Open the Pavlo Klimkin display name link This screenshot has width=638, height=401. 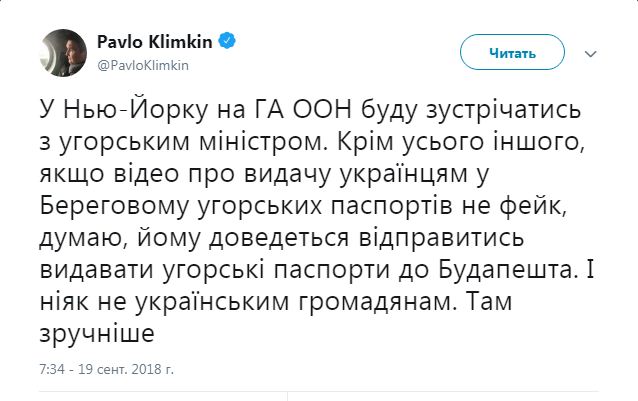[155, 41]
